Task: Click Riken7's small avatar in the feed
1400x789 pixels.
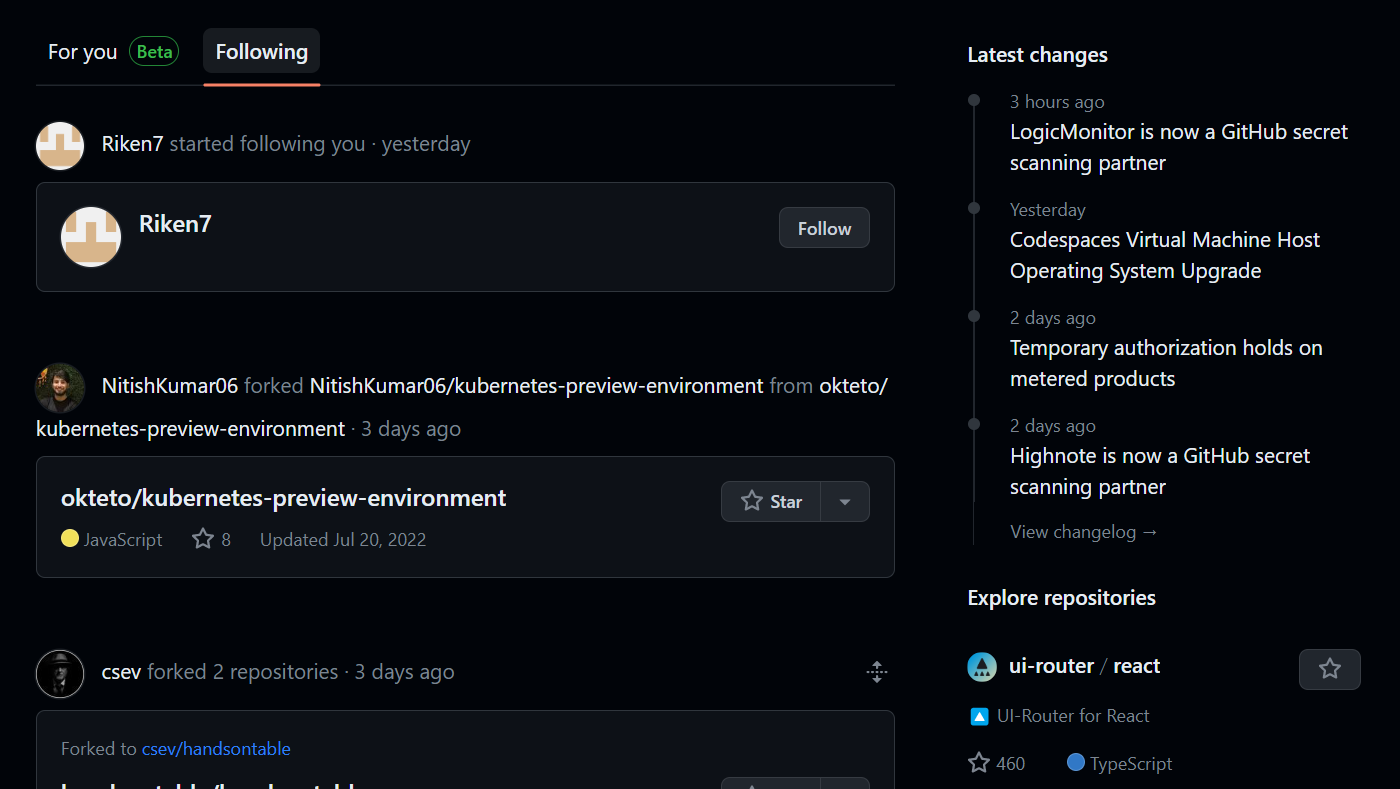Action: point(59,145)
